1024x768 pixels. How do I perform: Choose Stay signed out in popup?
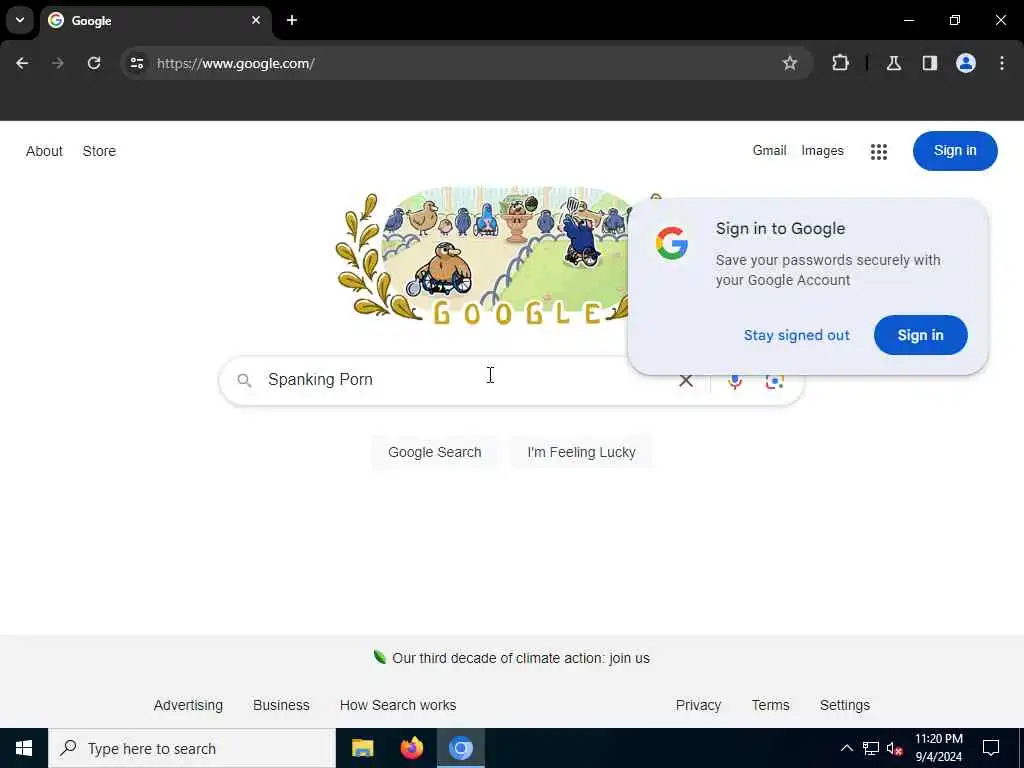tap(797, 335)
